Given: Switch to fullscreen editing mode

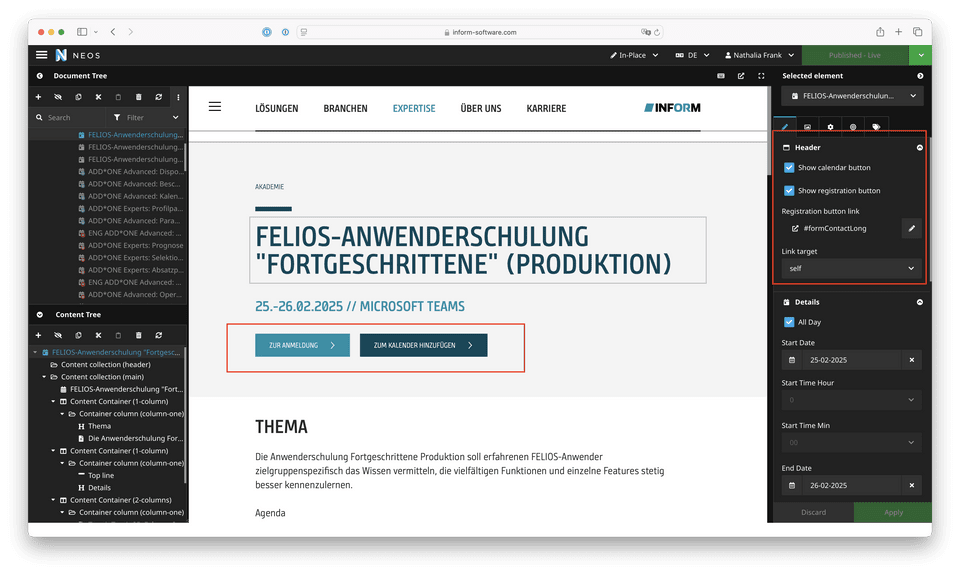Looking at the screenshot, I should point(761,76).
